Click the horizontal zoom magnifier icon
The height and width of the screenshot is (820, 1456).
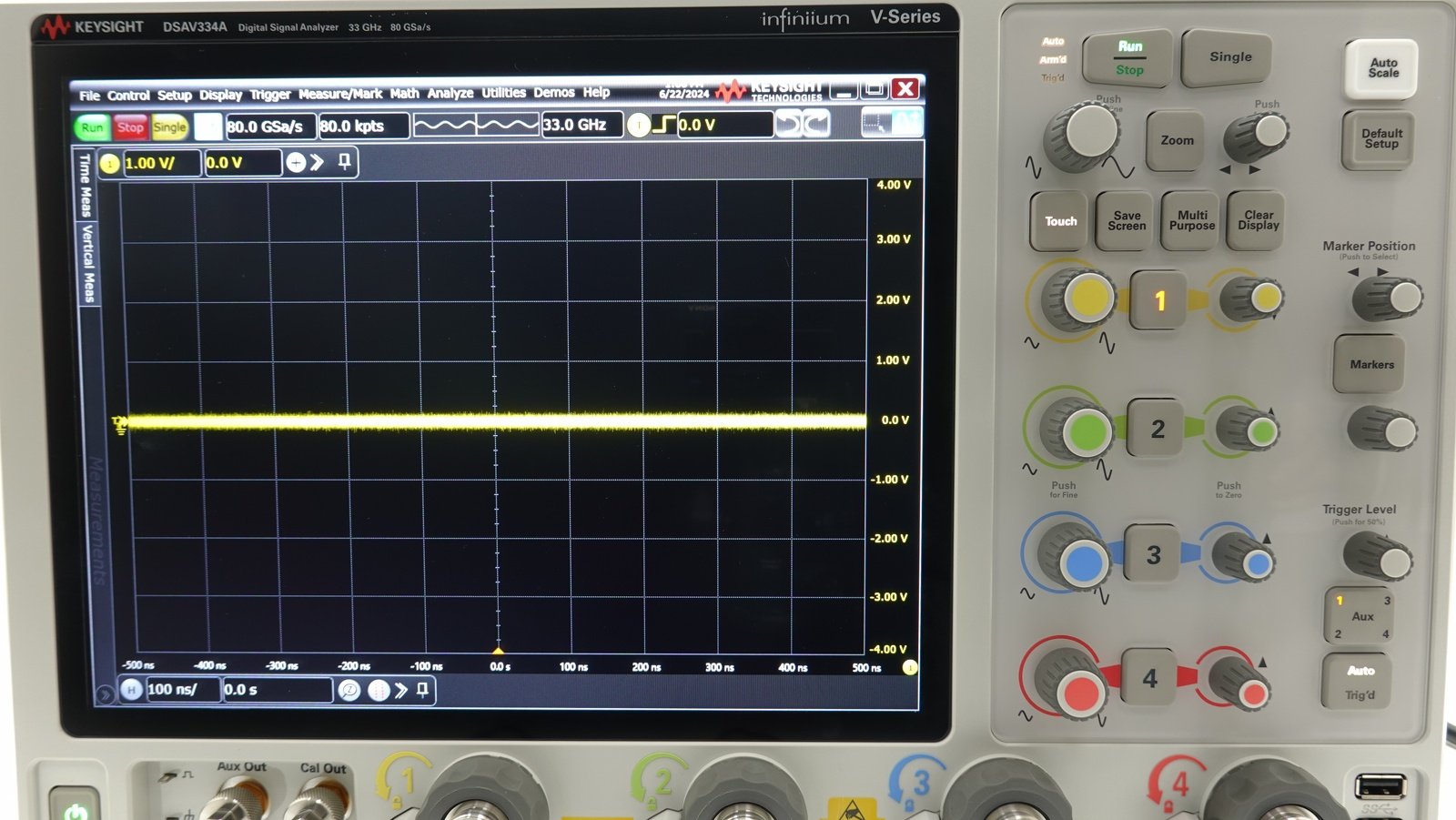pos(349,691)
